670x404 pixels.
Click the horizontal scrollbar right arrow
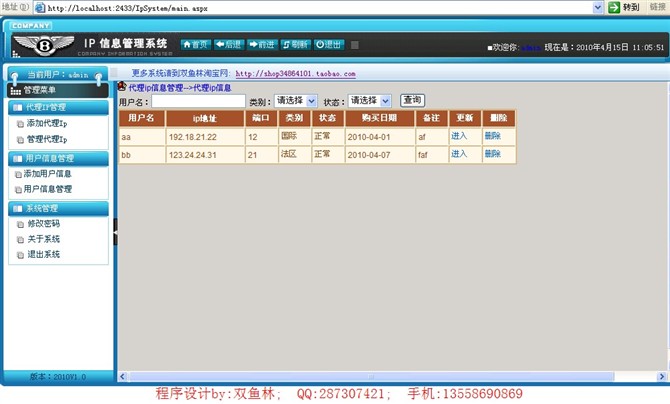[661, 377]
